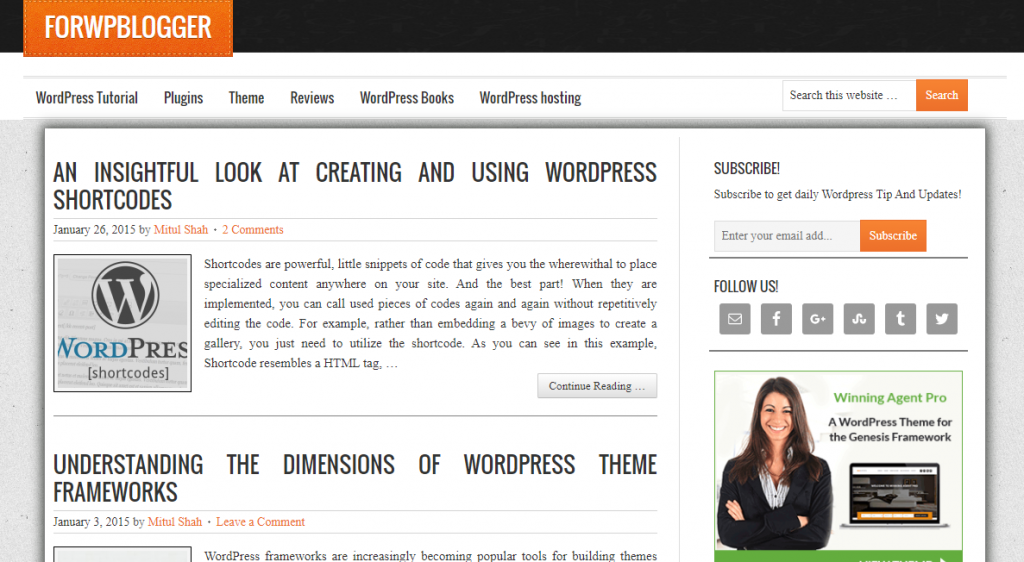
Task: Open the Reviews menu item
Action: point(312,98)
